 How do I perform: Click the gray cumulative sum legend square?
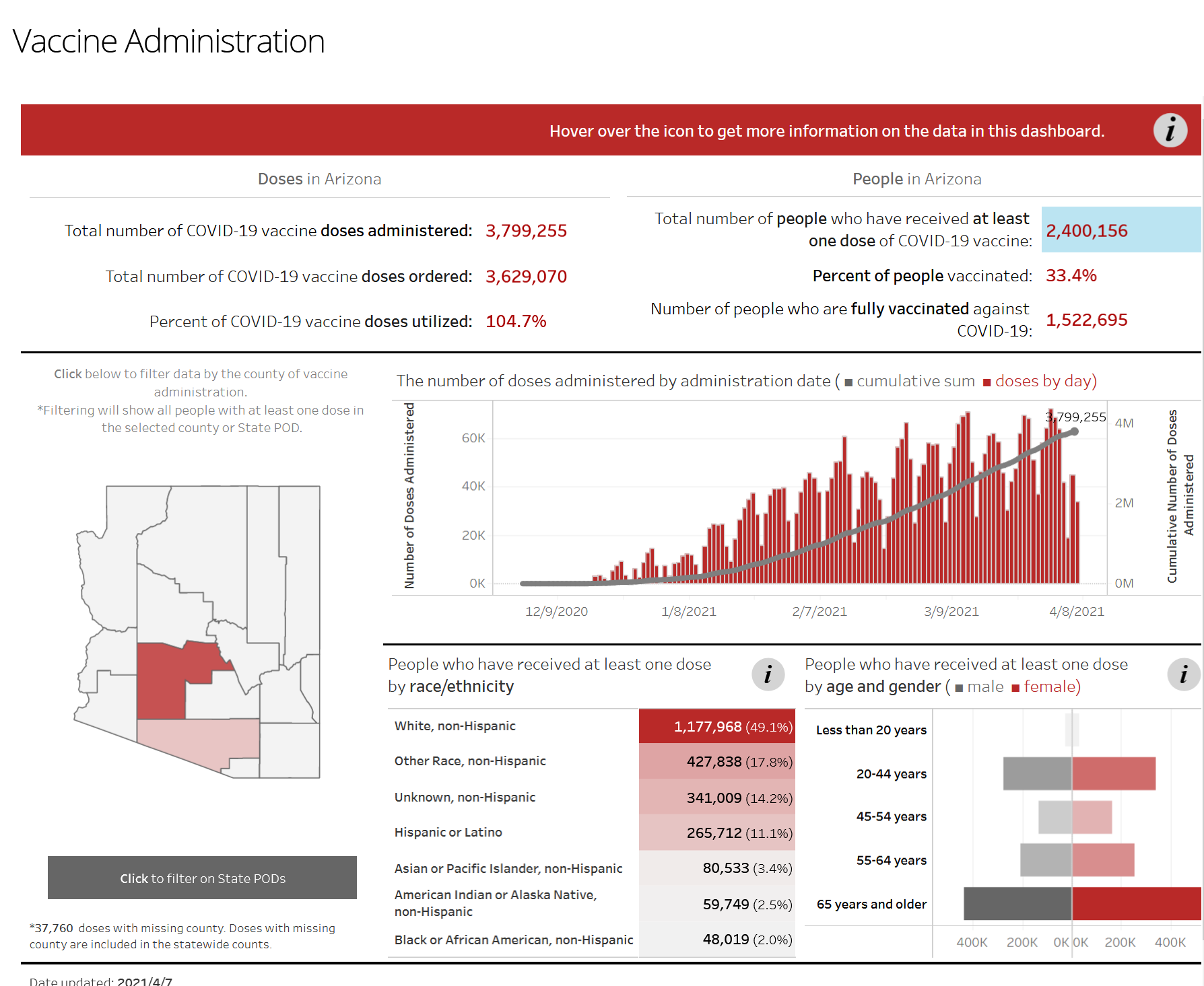click(x=848, y=383)
